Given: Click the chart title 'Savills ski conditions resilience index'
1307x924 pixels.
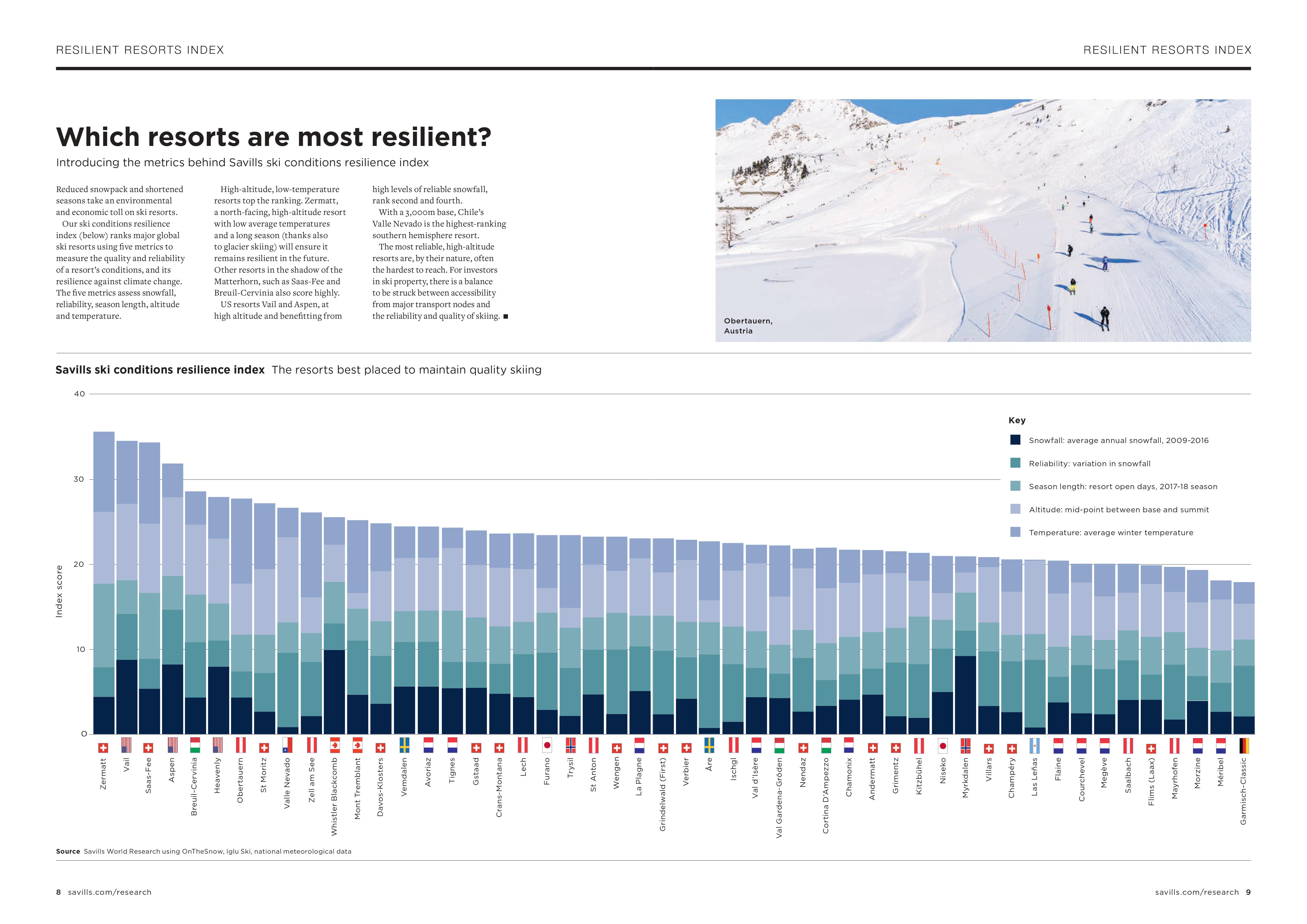Looking at the screenshot, I should click(x=160, y=370).
